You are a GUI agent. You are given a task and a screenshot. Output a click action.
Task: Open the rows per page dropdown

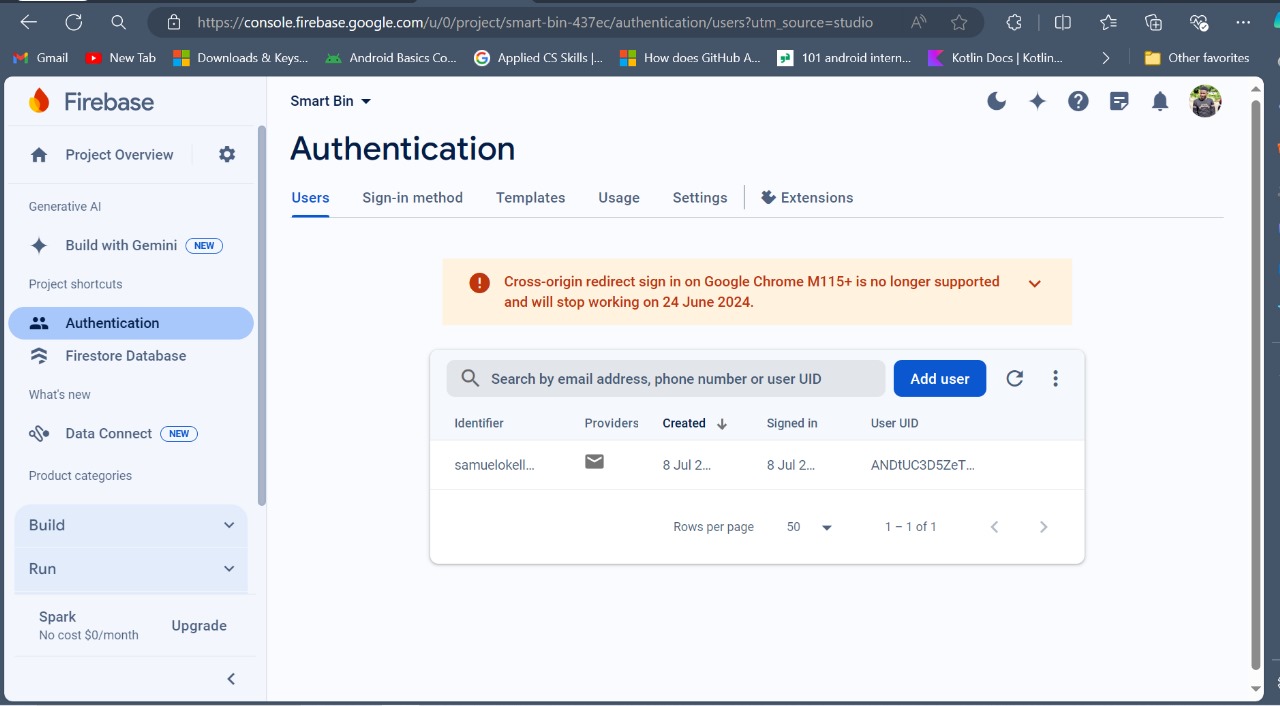point(810,527)
